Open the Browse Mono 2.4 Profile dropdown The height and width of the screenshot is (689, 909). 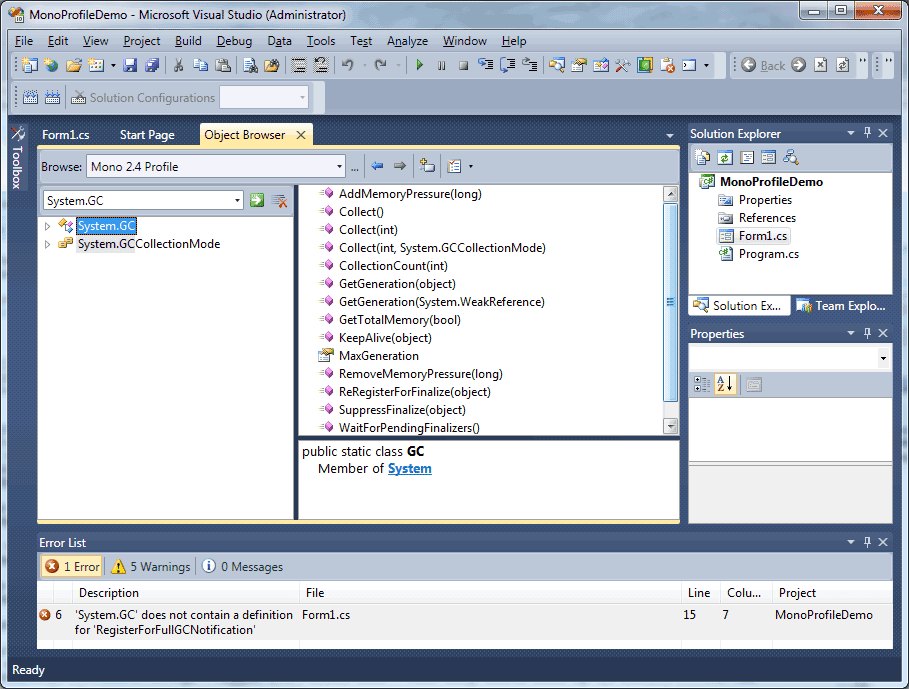[339, 167]
